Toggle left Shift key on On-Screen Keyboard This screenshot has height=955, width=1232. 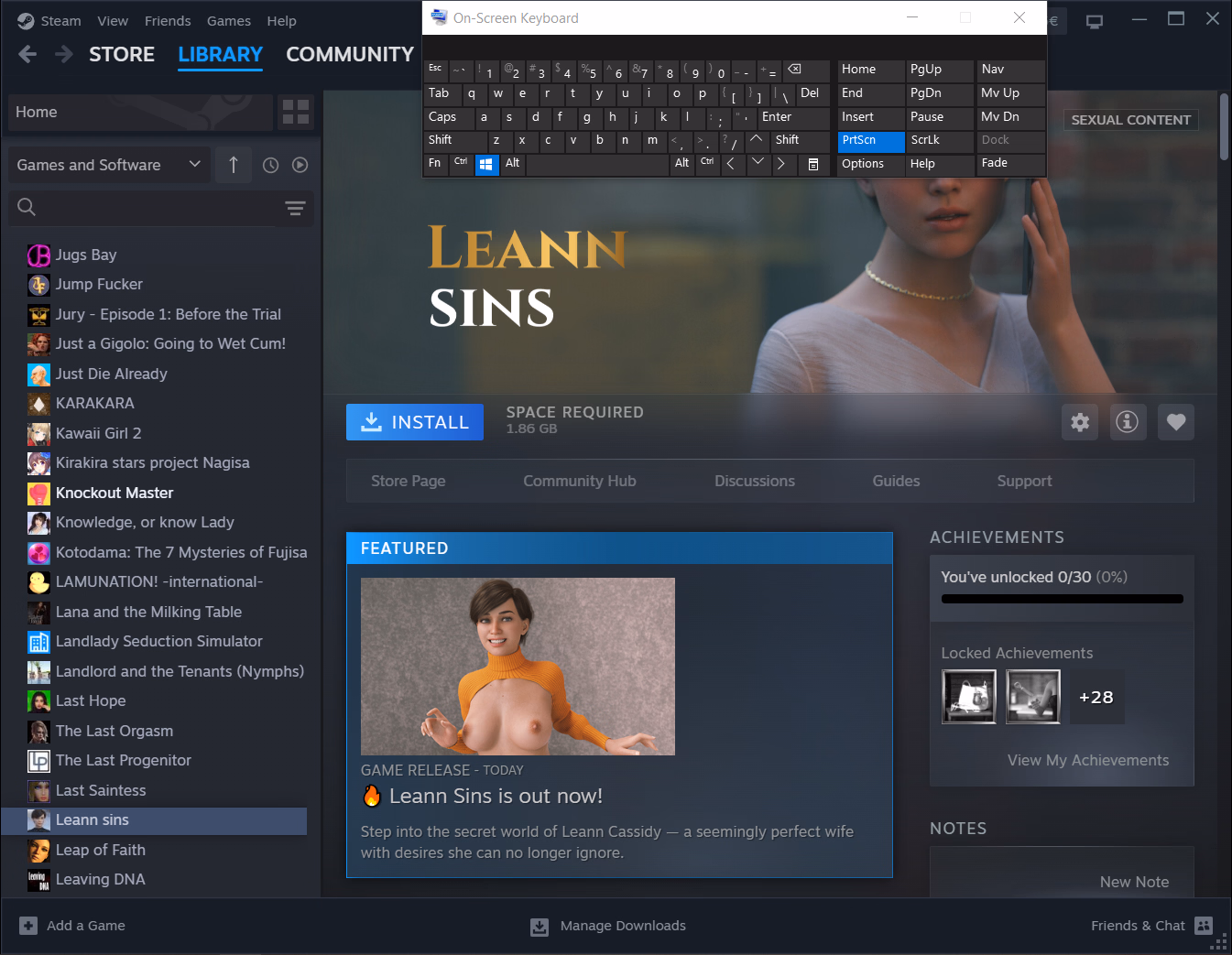click(x=454, y=140)
